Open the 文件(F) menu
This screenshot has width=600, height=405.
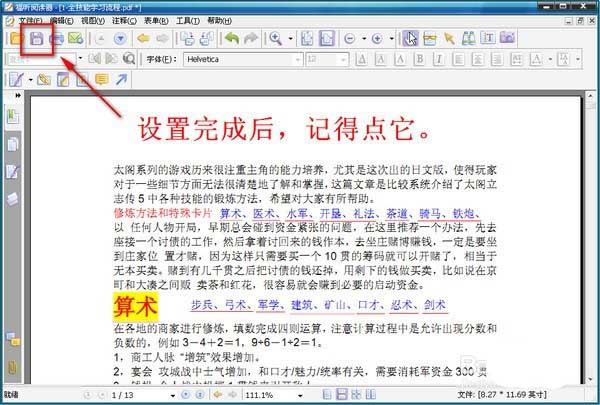[31, 21]
